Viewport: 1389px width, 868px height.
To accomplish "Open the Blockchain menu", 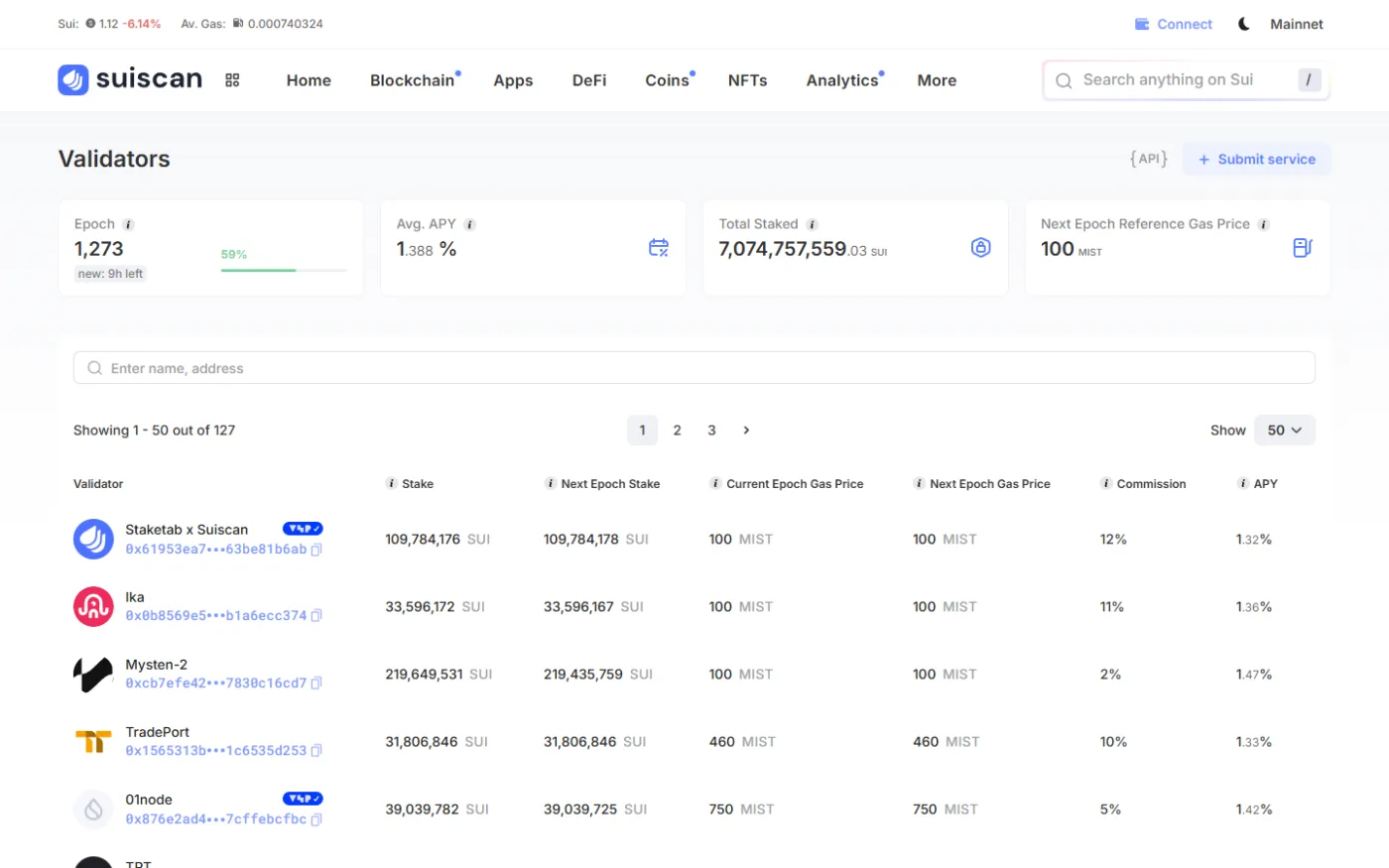I will point(413,80).
